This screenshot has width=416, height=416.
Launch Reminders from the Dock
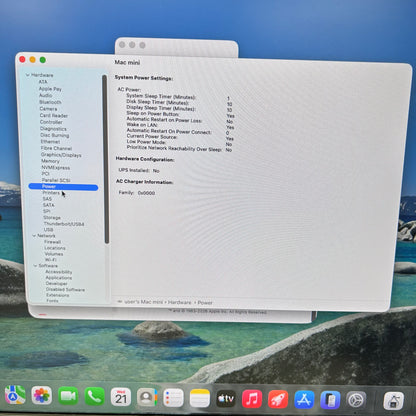(x=173, y=398)
